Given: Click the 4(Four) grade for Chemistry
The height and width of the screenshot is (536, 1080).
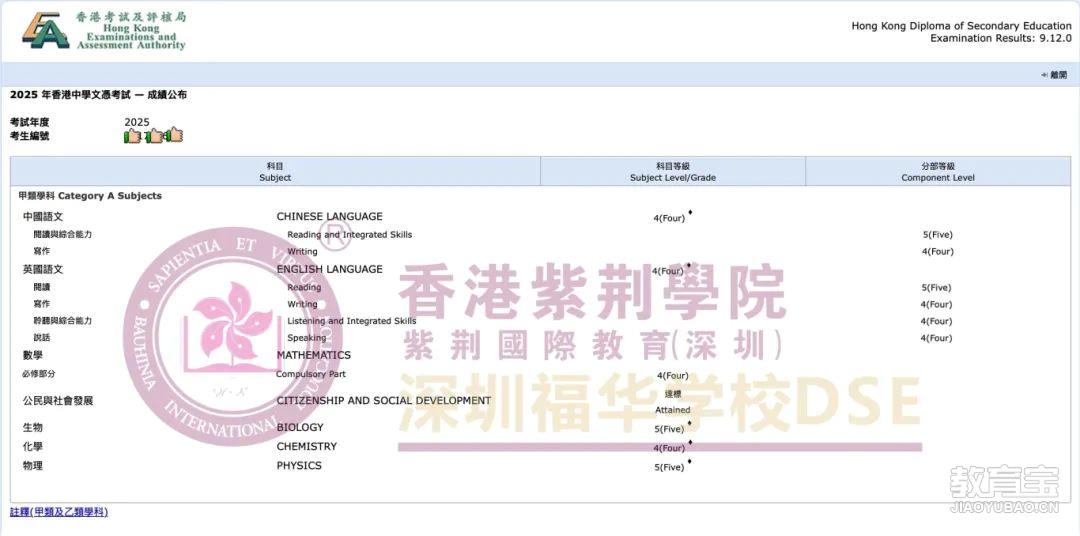Looking at the screenshot, I should (669, 449).
